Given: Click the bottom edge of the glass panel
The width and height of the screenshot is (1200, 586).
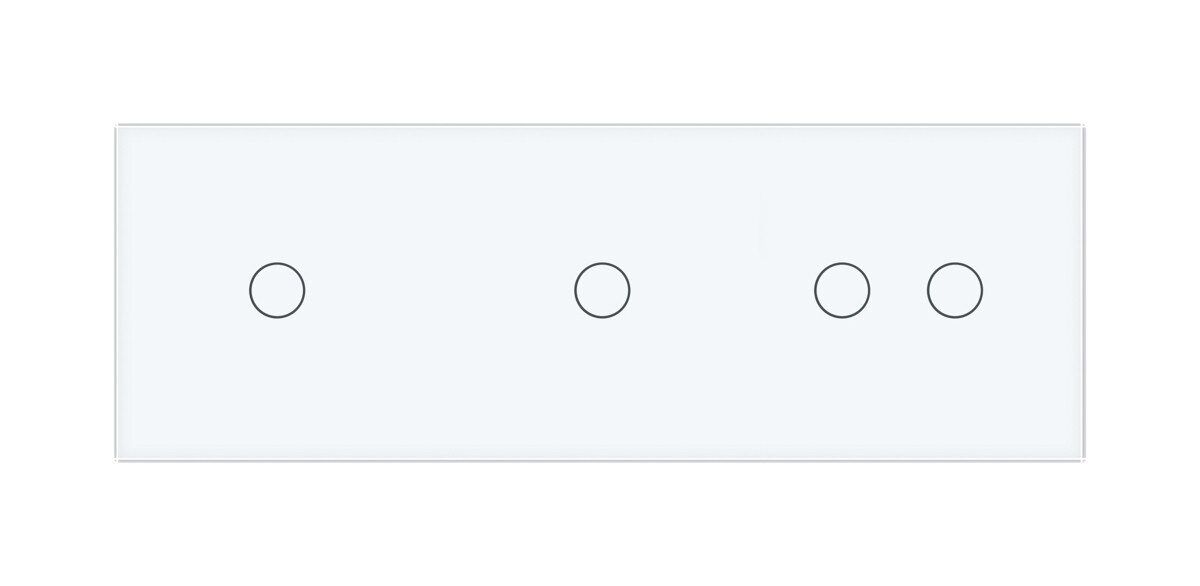Looking at the screenshot, I should pyautogui.click(x=601, y=460).
